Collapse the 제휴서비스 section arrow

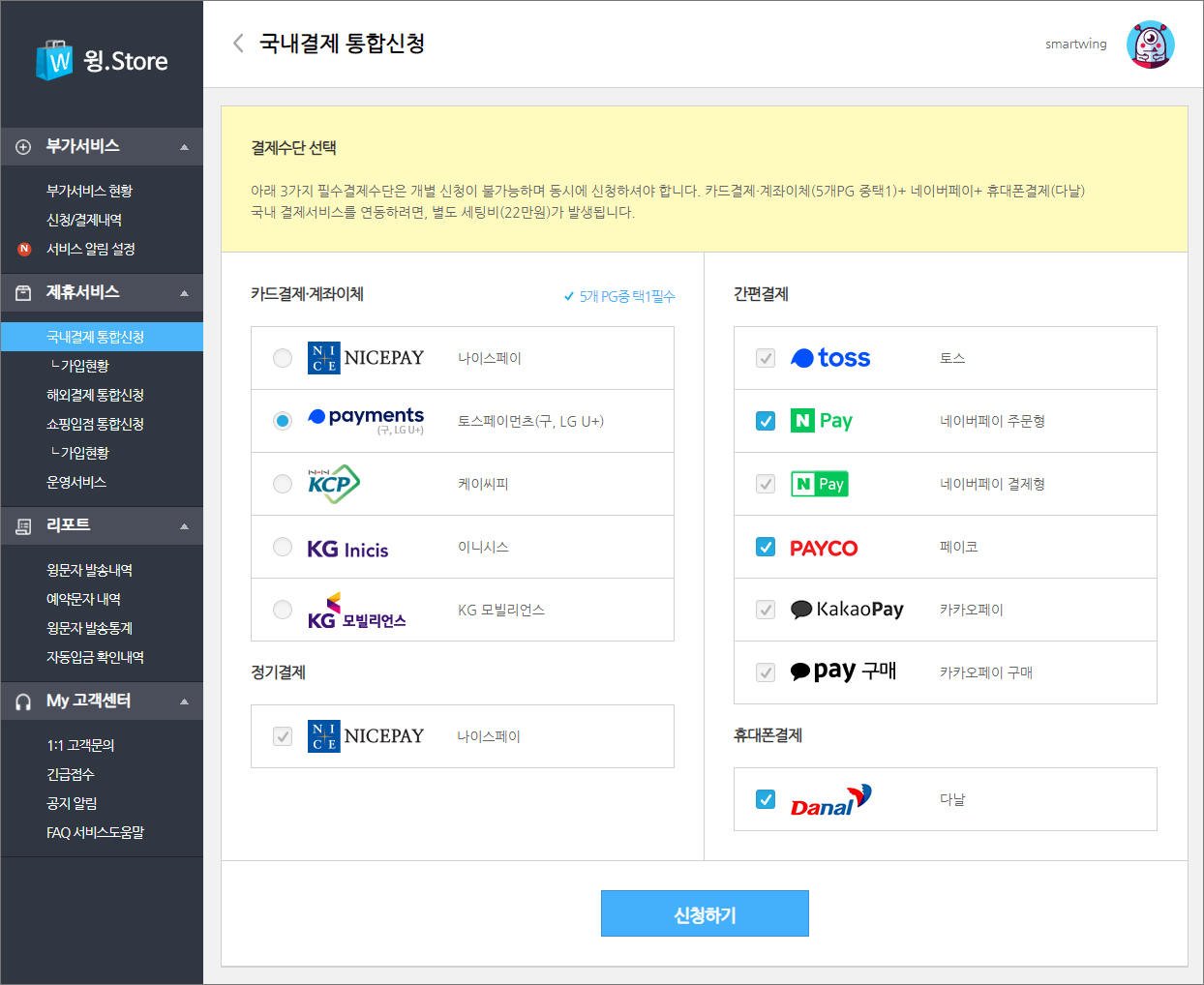click(184, 293)
